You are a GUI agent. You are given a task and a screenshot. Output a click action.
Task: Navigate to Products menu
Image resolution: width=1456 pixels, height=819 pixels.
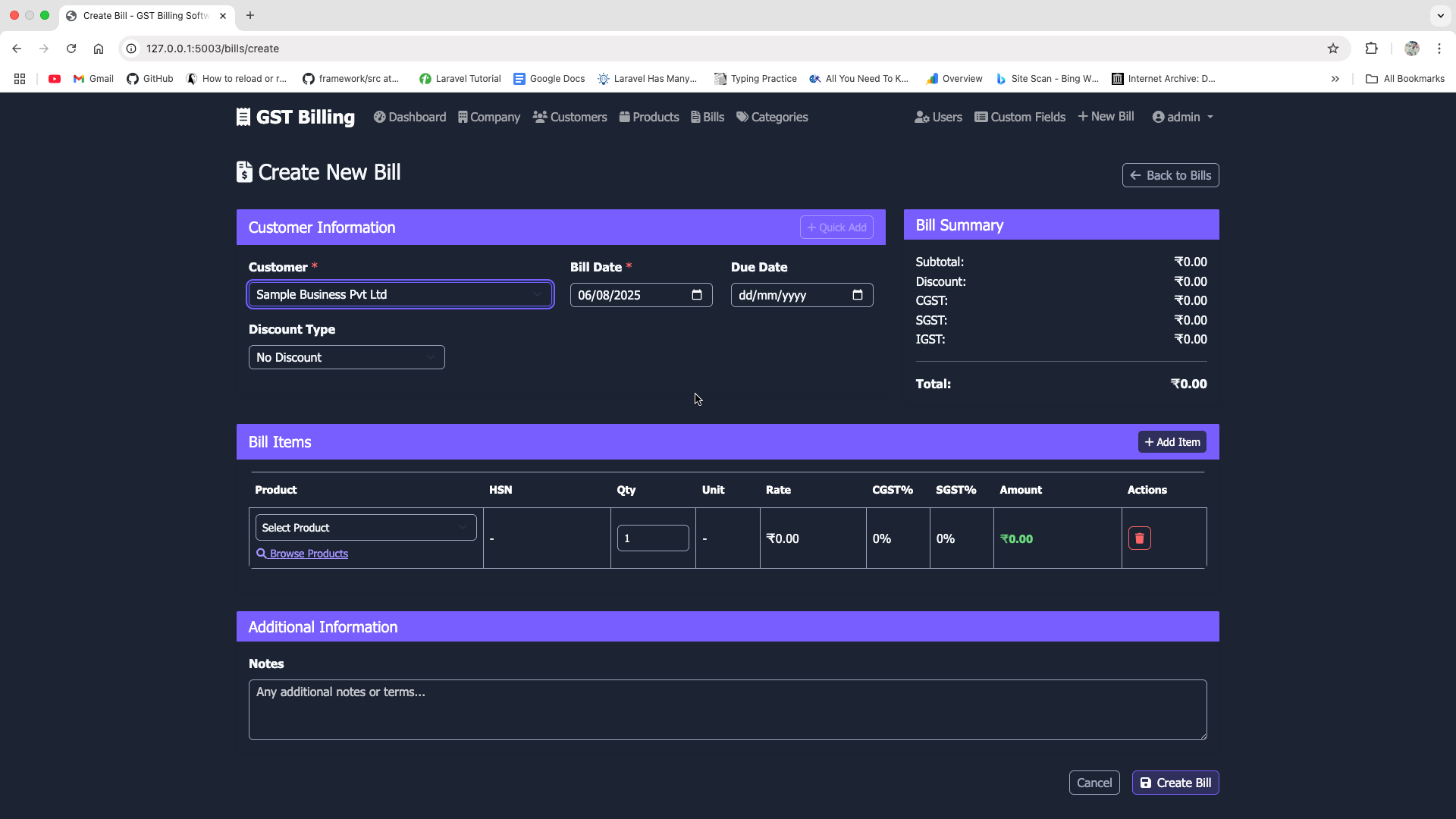649,118
